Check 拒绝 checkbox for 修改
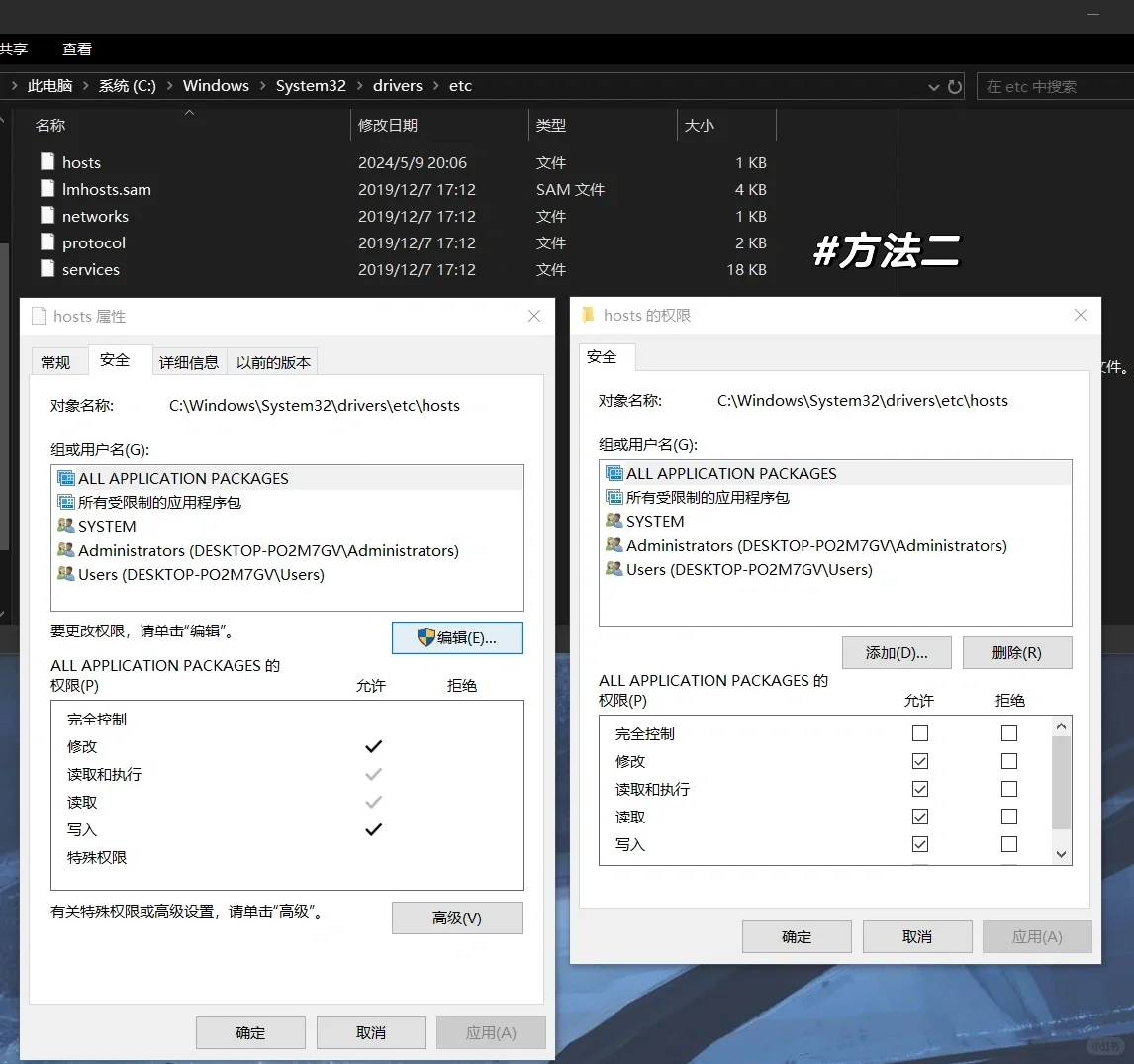Screen dimensions: 1134x1064 [x=1008, y=761]
